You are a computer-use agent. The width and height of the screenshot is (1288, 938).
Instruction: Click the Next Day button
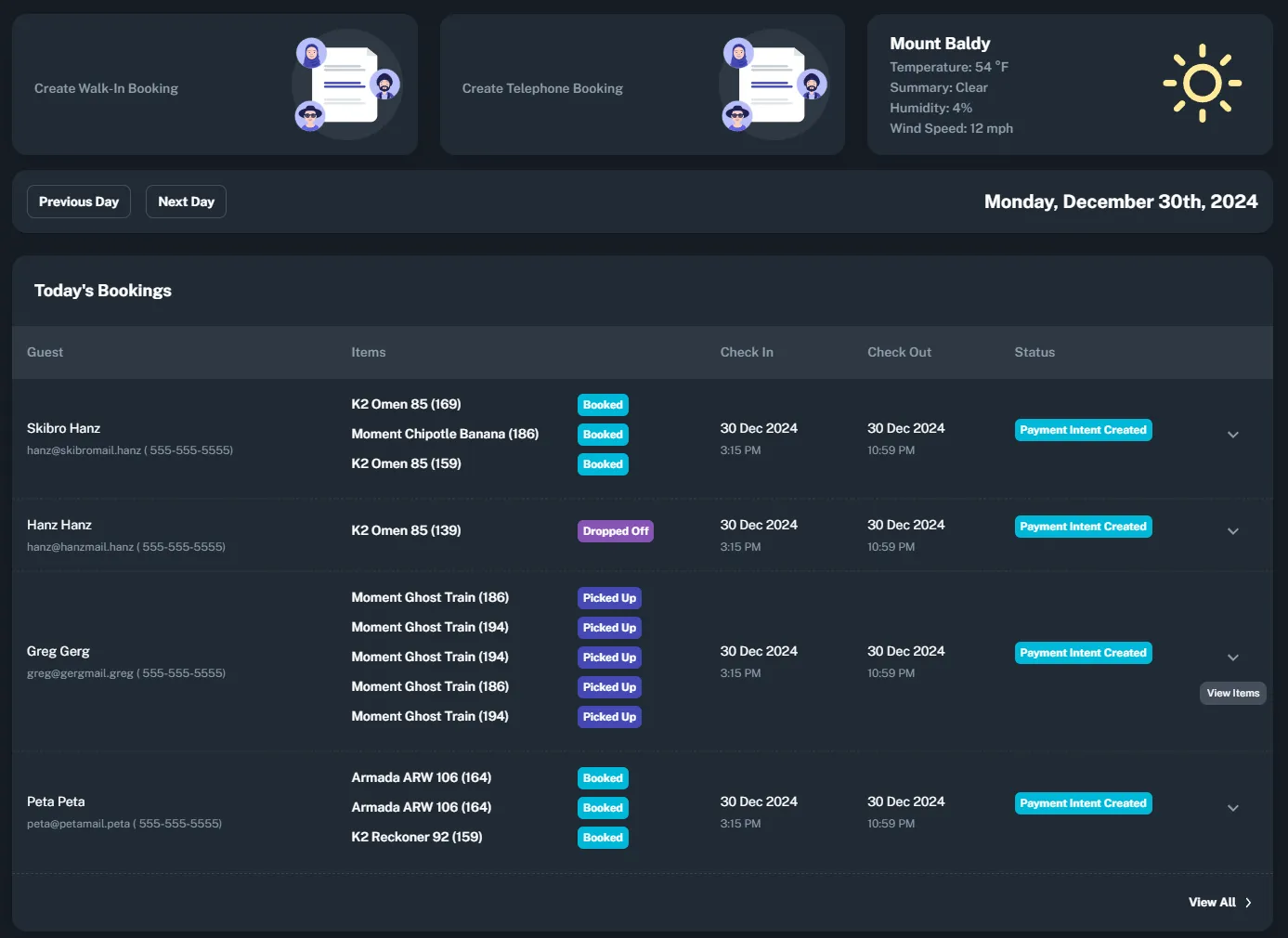186,201
